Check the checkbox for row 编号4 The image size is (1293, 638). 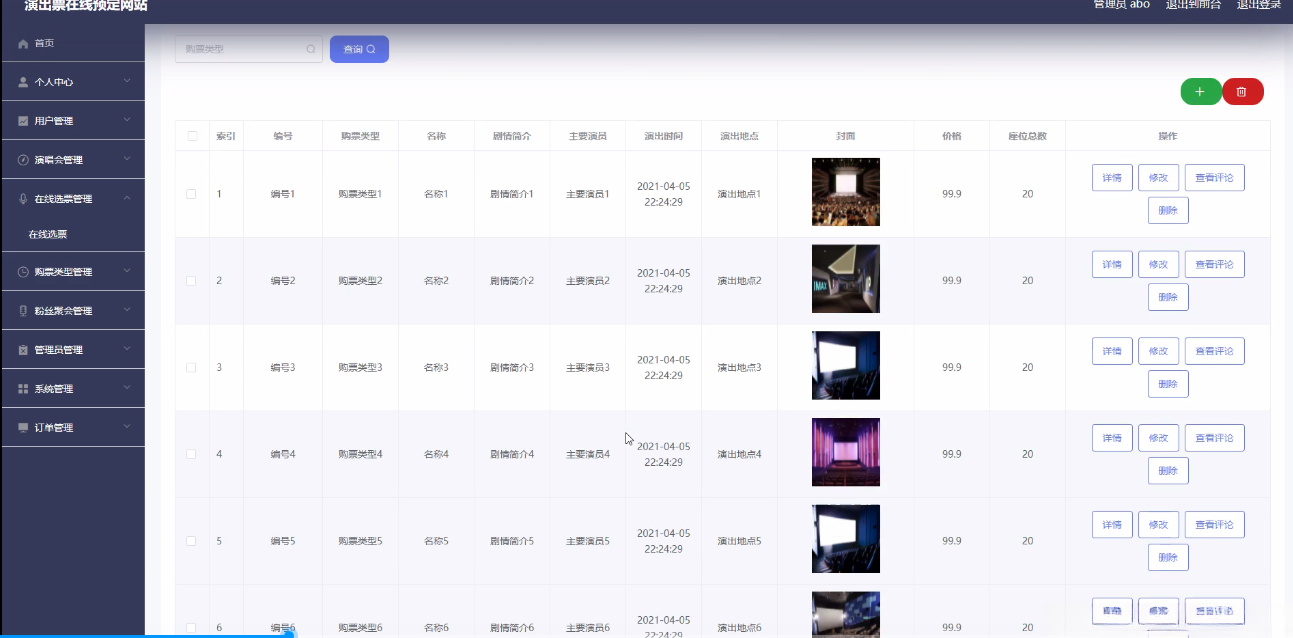(191, 455)
